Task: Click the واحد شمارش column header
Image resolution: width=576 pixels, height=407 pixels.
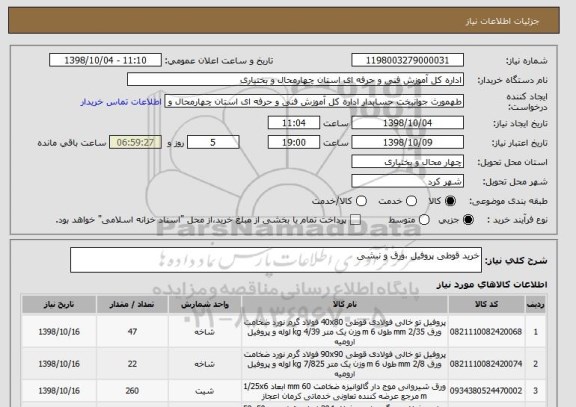Action: click(205, 305)
